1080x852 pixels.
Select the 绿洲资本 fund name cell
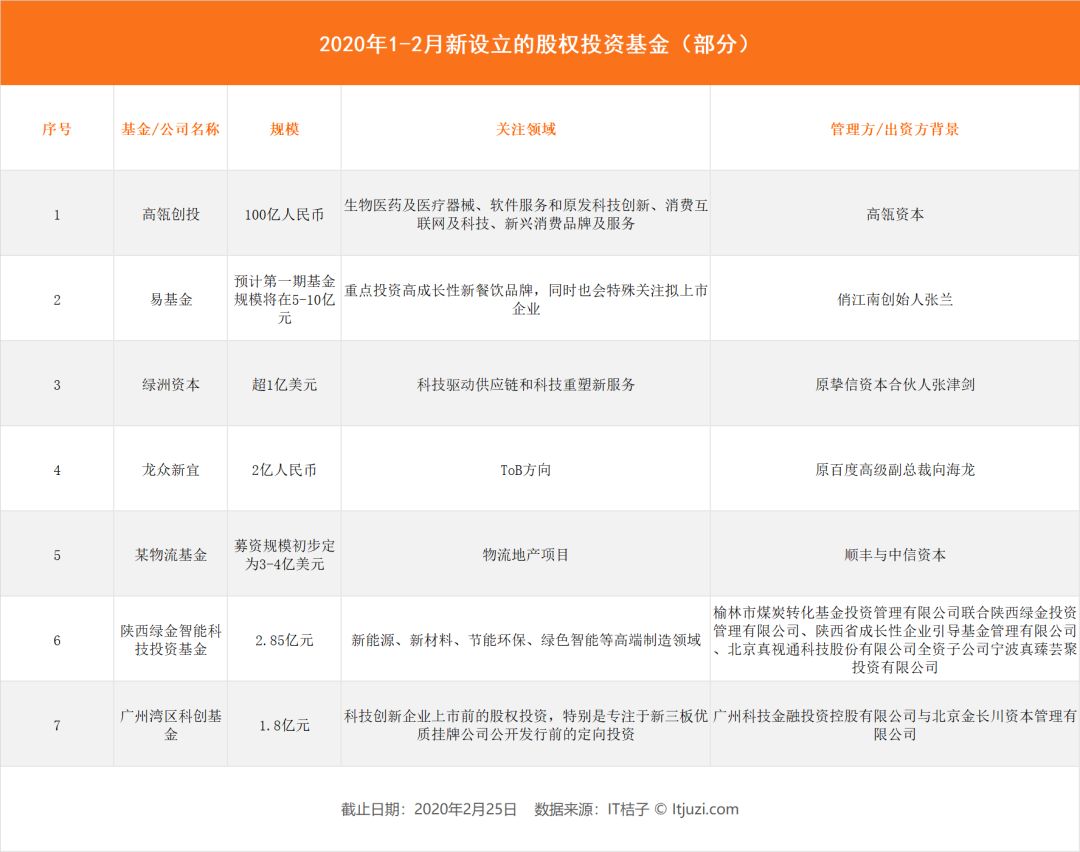point(170,384)
